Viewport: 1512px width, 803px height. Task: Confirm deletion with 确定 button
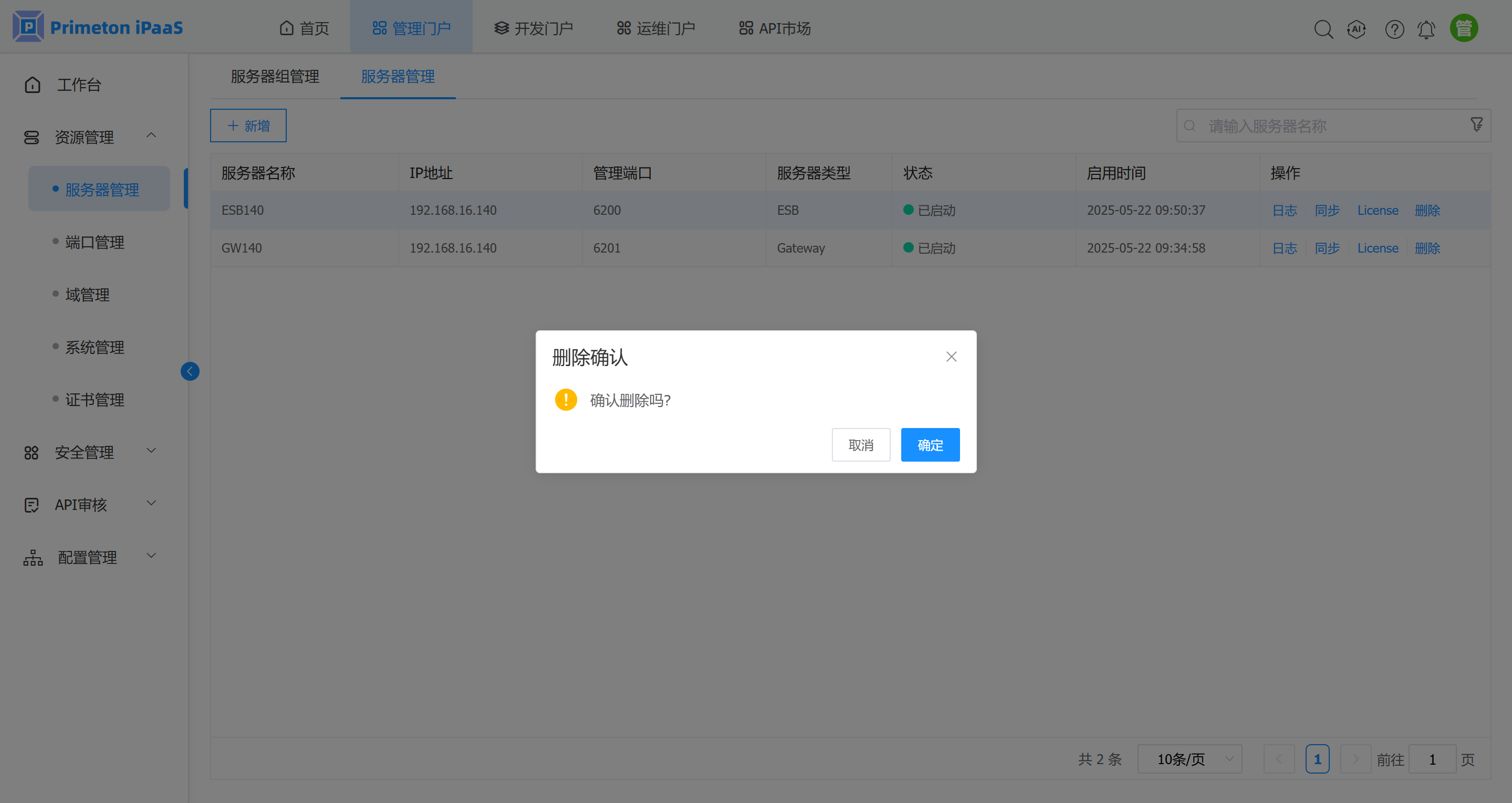click(930, 445)
